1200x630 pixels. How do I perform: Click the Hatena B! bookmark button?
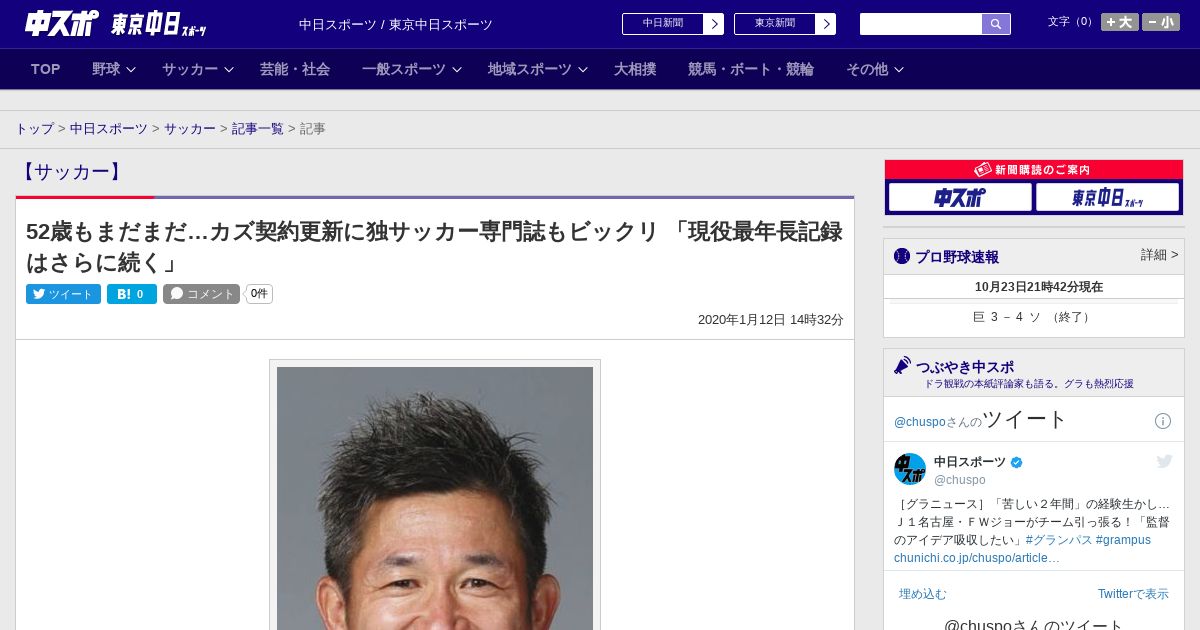132,294
